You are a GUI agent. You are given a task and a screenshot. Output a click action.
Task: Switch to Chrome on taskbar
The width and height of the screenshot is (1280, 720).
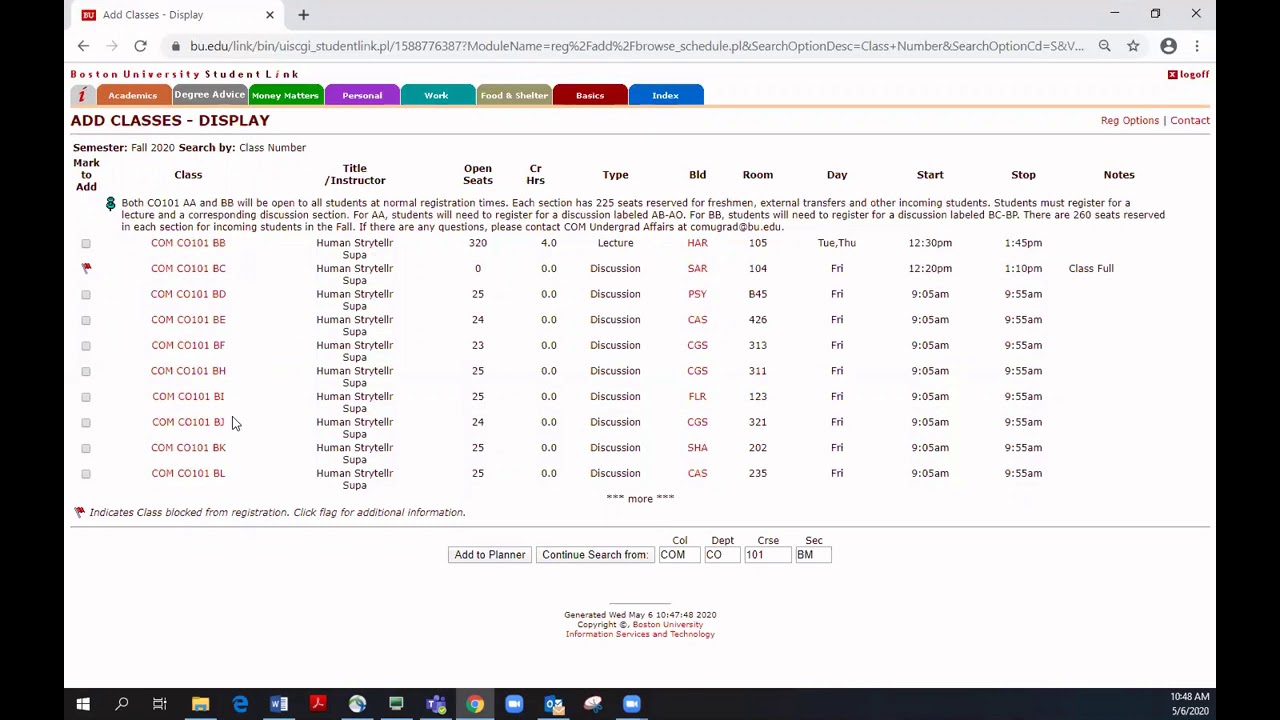[475, 704]
